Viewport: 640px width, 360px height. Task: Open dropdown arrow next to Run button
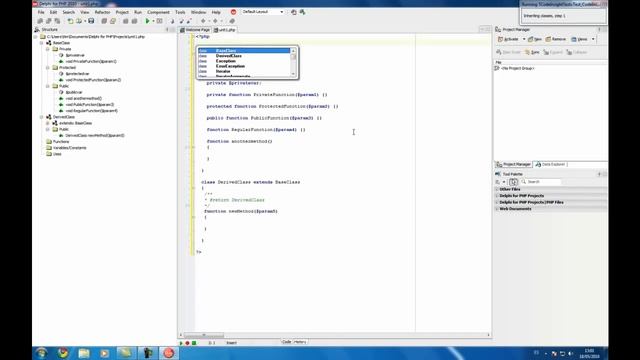[153, 21]
